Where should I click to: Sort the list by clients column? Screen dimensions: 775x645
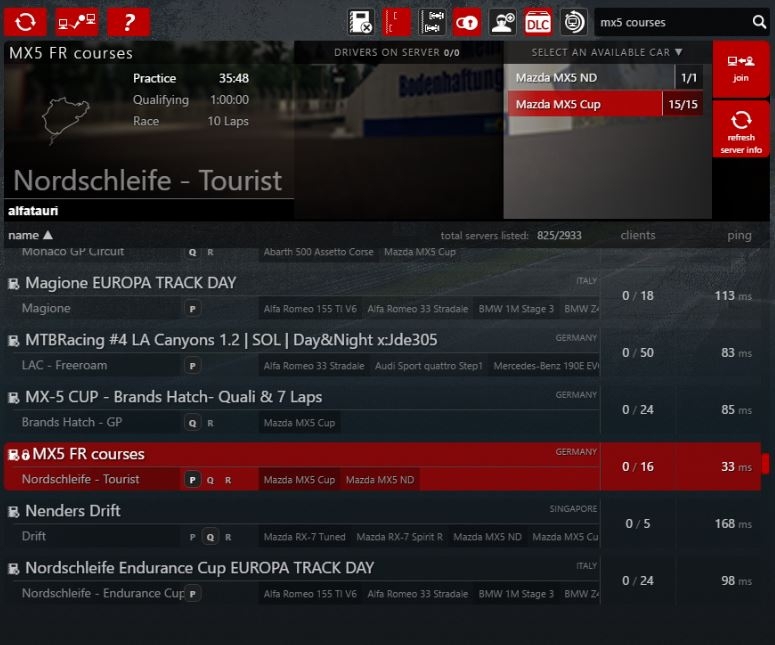point(638,235)
